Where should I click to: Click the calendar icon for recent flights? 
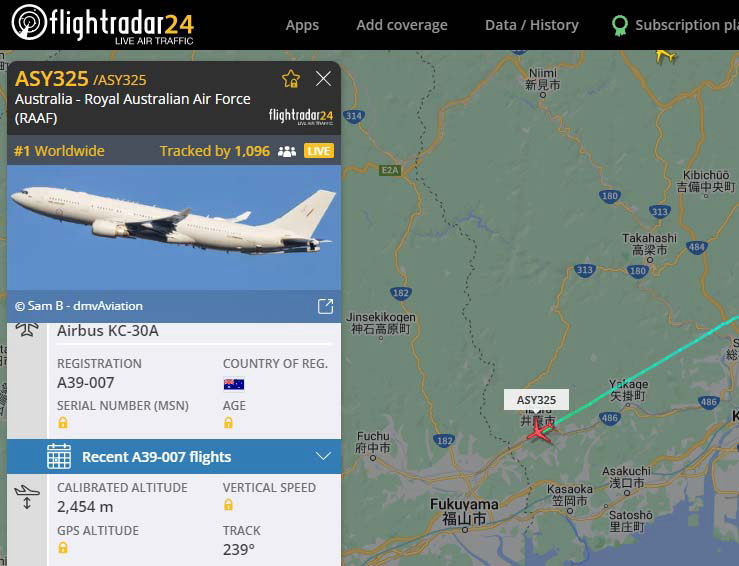click(x=59, y=456)
